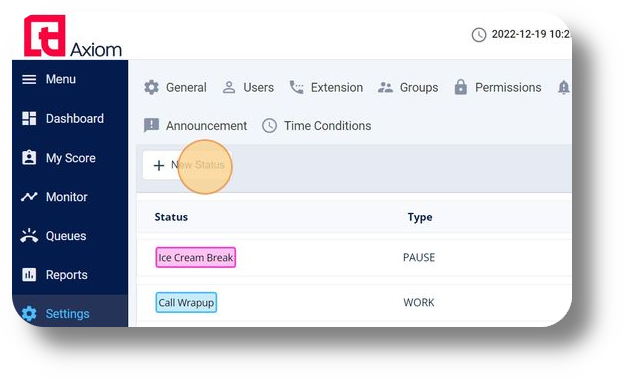This screenshot has width=624, height=379.
Task: Select the blue Call Wrapup status
Action: 186,303
